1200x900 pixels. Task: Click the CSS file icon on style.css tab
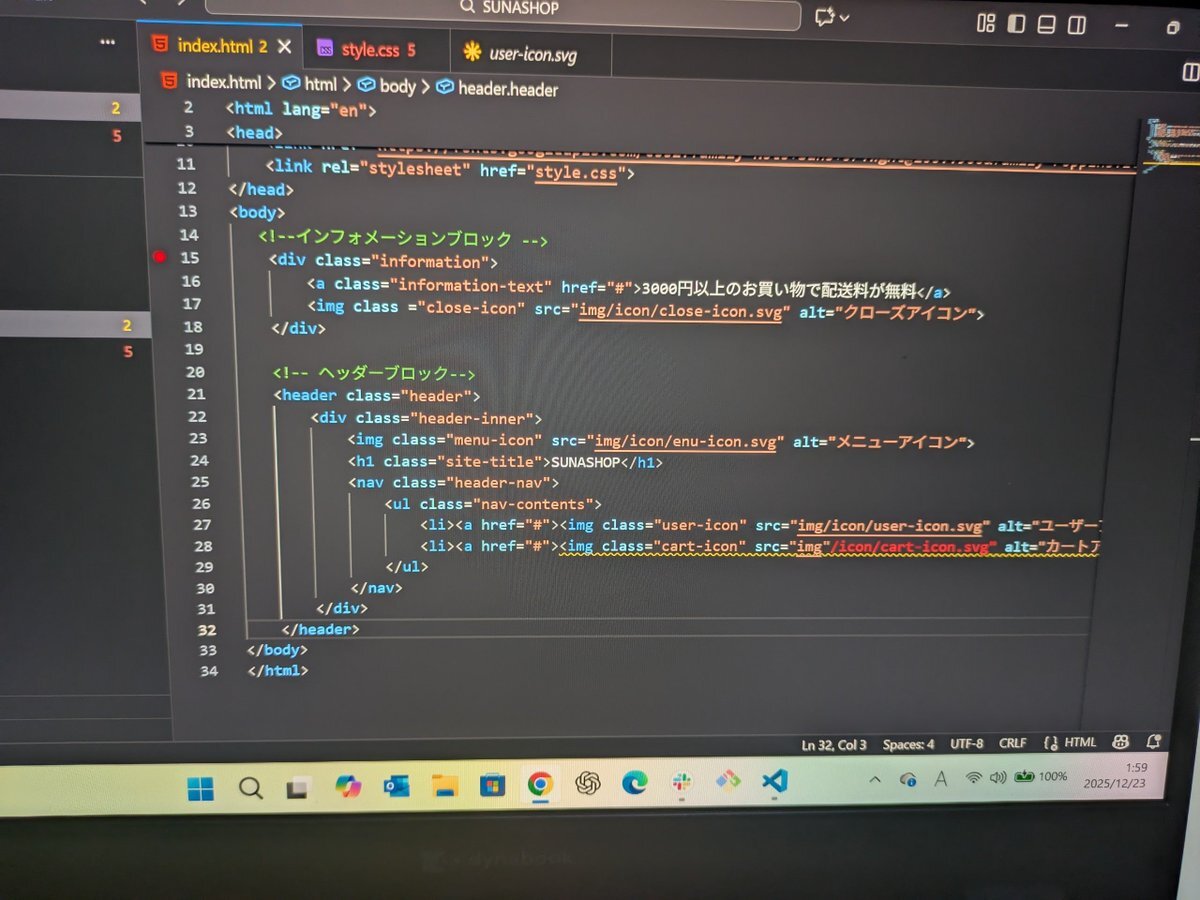325,49
